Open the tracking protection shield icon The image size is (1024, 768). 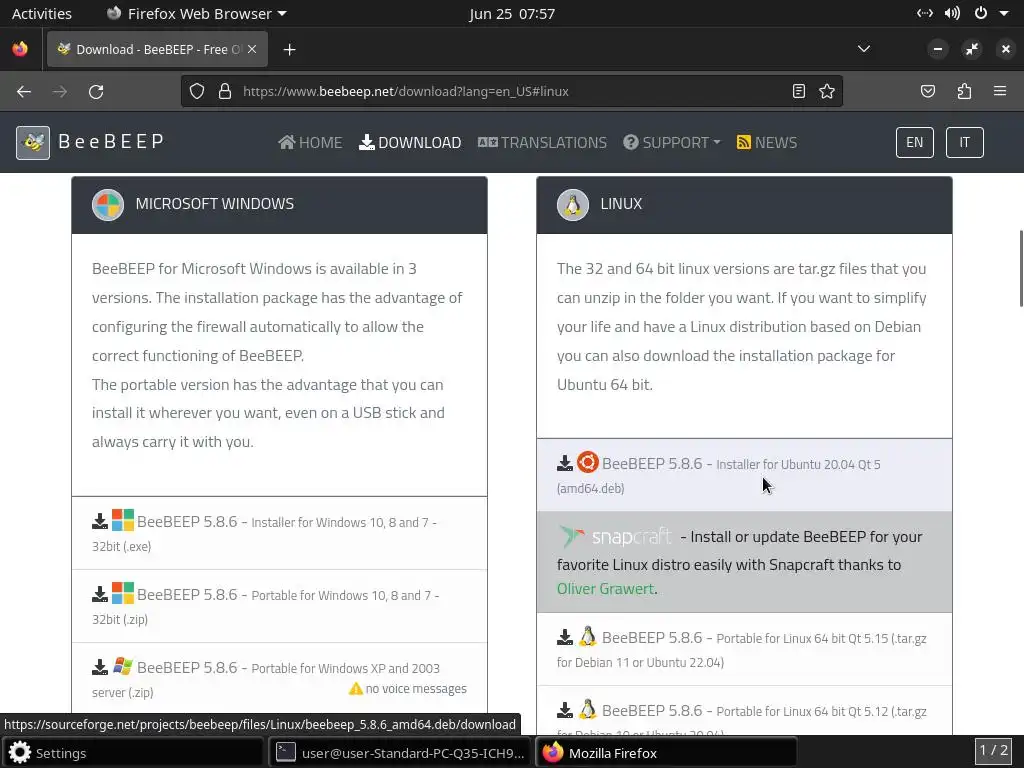point(197,91)
